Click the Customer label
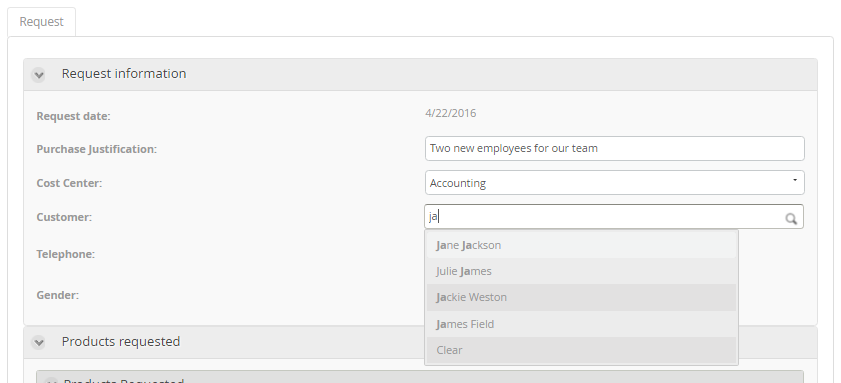841x383 pixels. (x=64, y=217)
